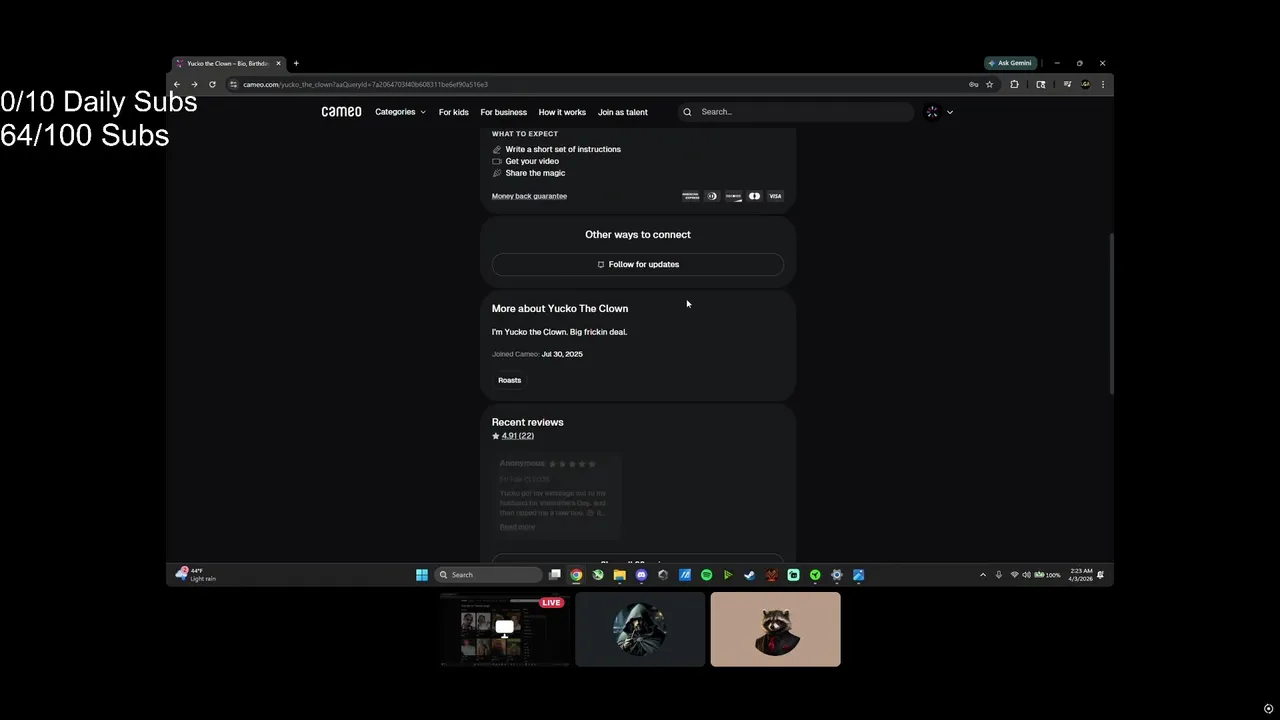Click the Mastercard payment icon
Viewport: 1280px width, 720px height.
pos(754,196)
